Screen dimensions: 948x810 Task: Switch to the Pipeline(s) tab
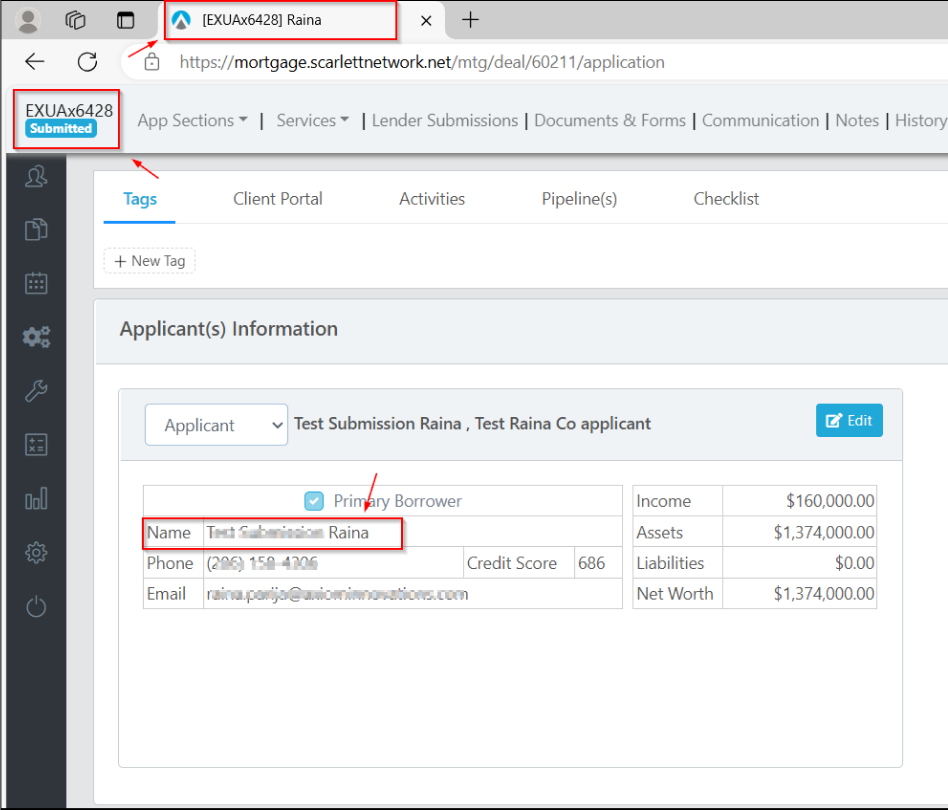[x=579, y=199]
